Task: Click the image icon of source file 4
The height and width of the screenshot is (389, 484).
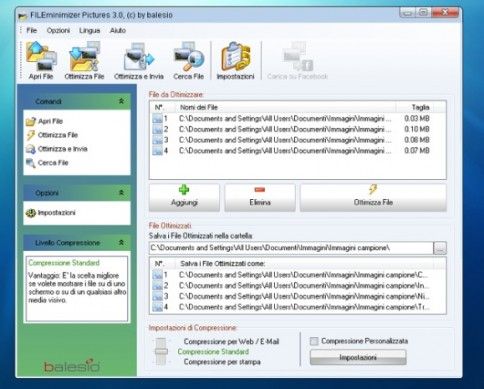Action: tap(157, 151)
